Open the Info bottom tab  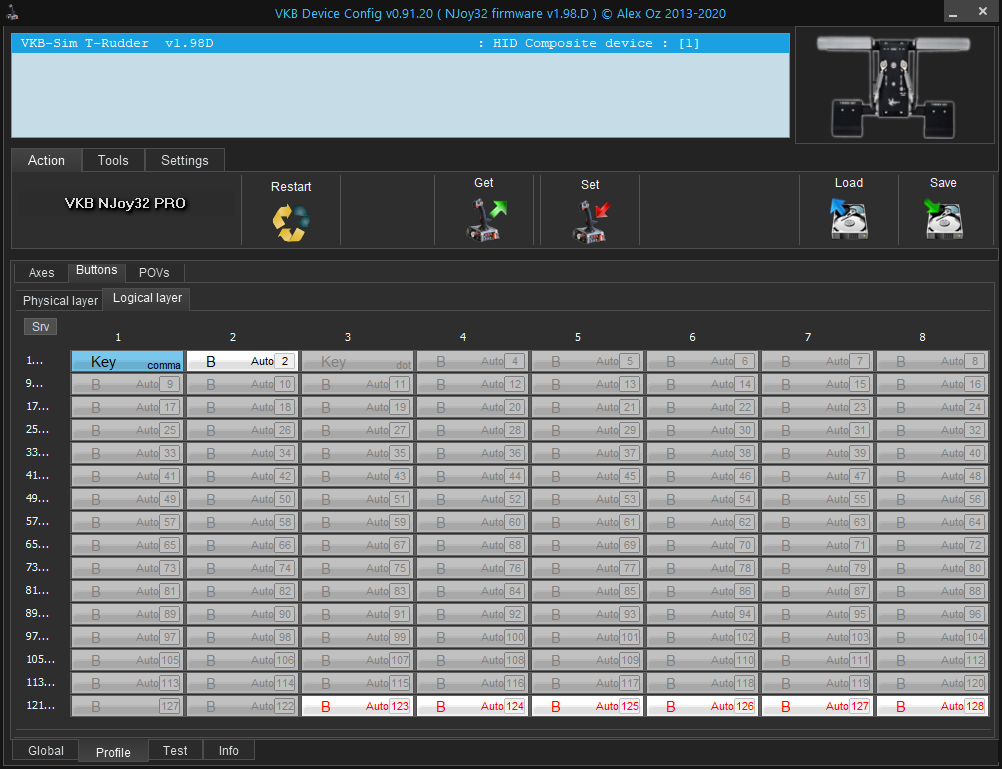pyautogui.click(x=229, y=750)
